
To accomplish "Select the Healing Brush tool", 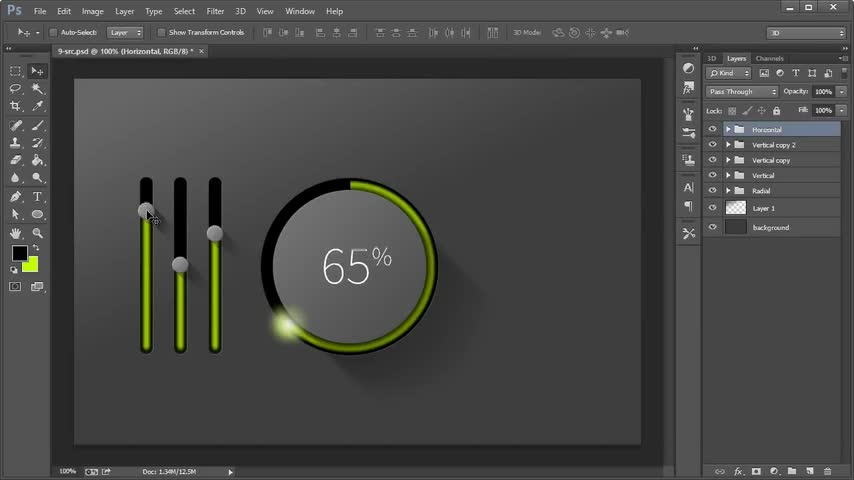I will tap(15, 125).
